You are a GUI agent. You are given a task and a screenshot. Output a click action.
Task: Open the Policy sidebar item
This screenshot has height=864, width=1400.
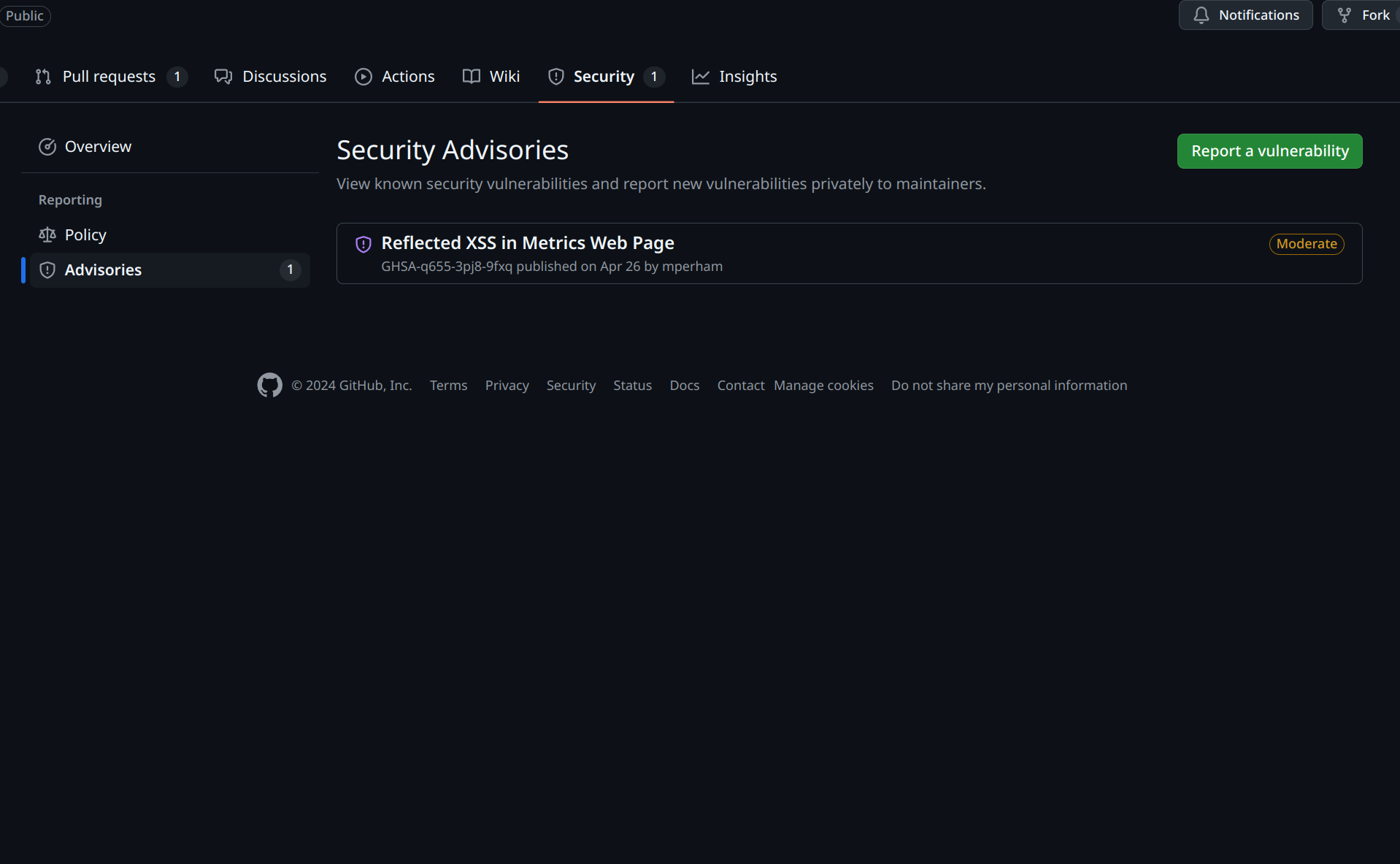(x=169, y=235)
